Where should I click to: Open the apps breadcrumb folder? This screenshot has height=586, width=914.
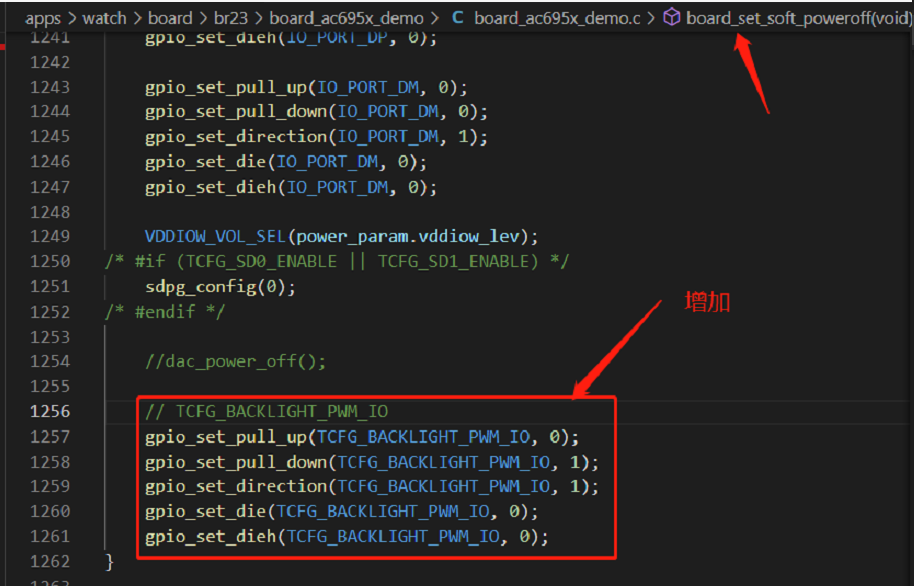(43, 19)
